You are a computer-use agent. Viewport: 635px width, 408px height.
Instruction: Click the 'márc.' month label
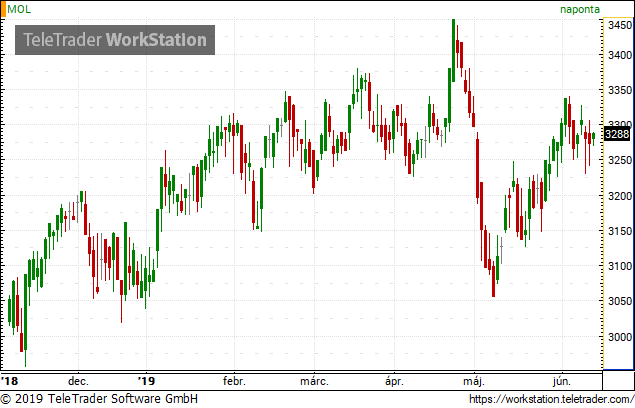coord(314,381)
